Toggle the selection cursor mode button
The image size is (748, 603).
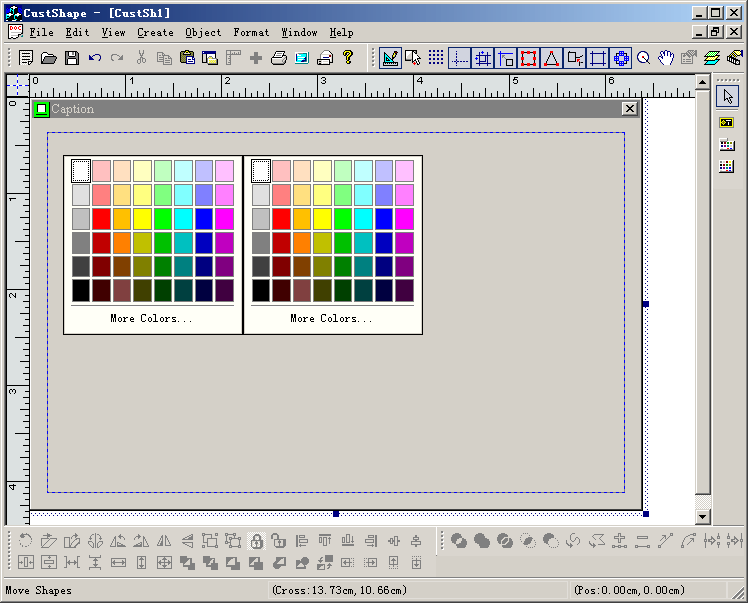pyautogui.click(x=413, y=58)
